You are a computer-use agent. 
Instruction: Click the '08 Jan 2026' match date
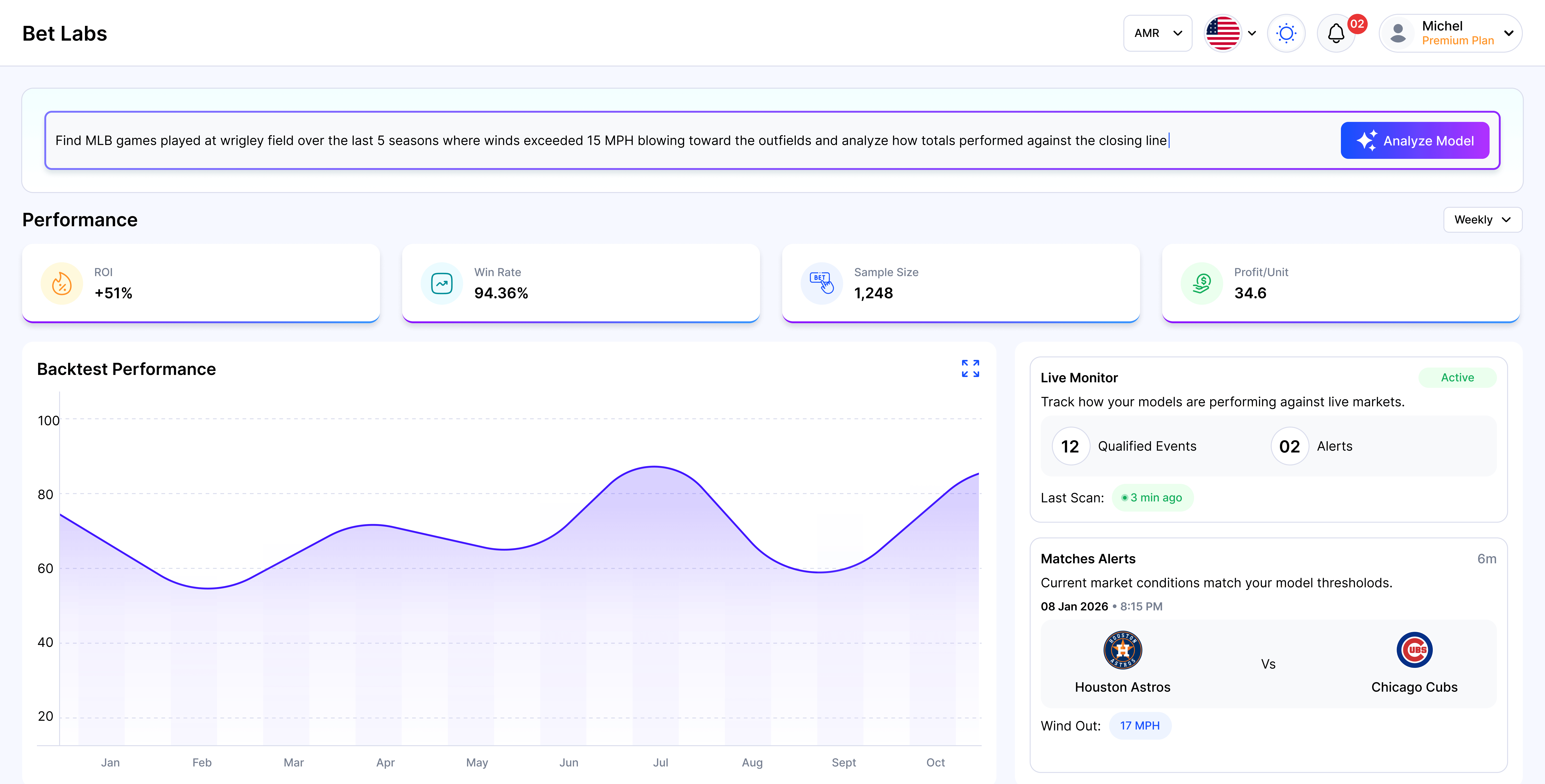[x=1074, y=606]
